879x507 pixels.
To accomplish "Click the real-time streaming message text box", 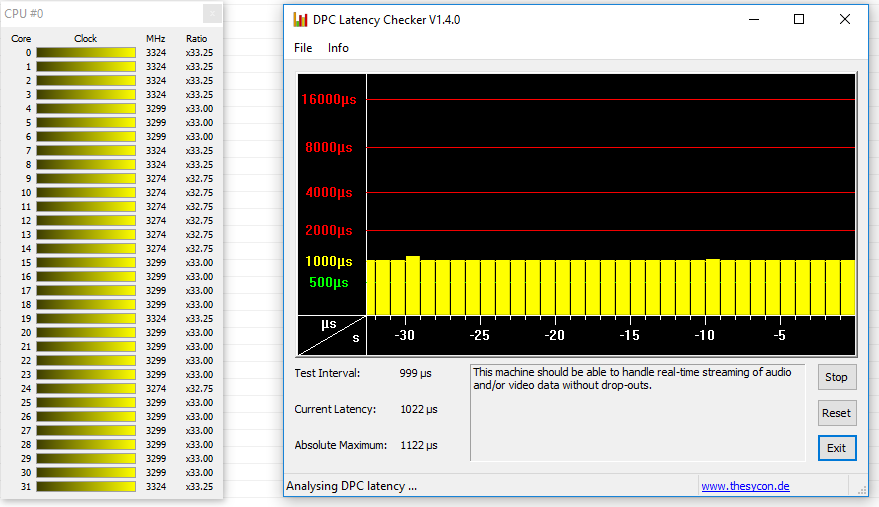I will 637,412.
